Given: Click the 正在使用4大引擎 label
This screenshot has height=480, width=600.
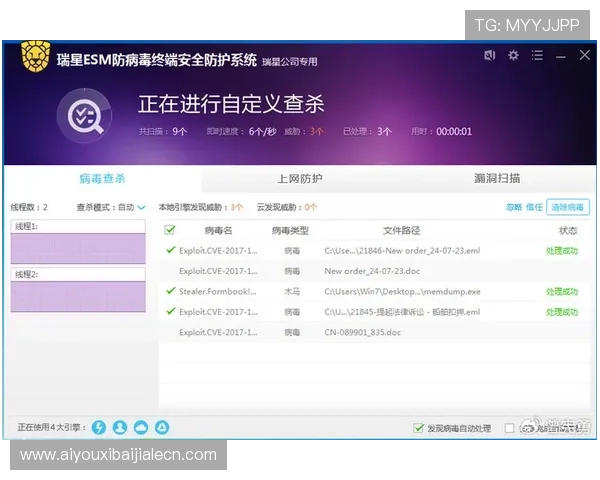Looking at the screenshot, I should point(52,427).
